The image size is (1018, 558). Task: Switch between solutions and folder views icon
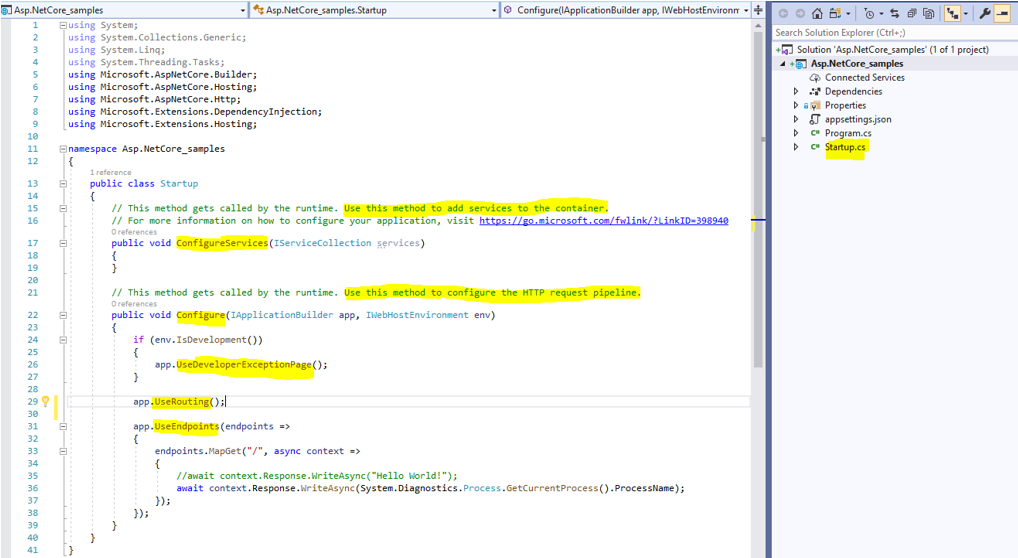click(x=835, y=13)
